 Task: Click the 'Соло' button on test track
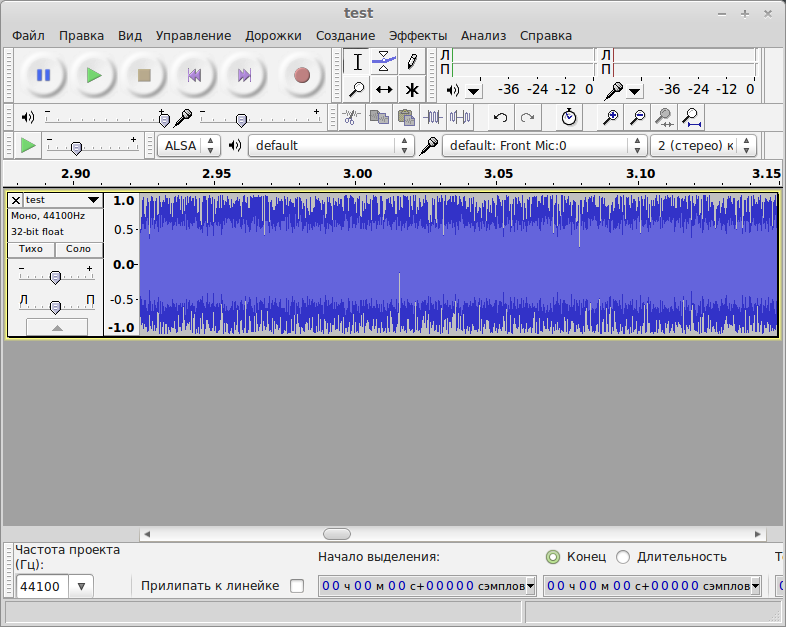click(79, 249)
